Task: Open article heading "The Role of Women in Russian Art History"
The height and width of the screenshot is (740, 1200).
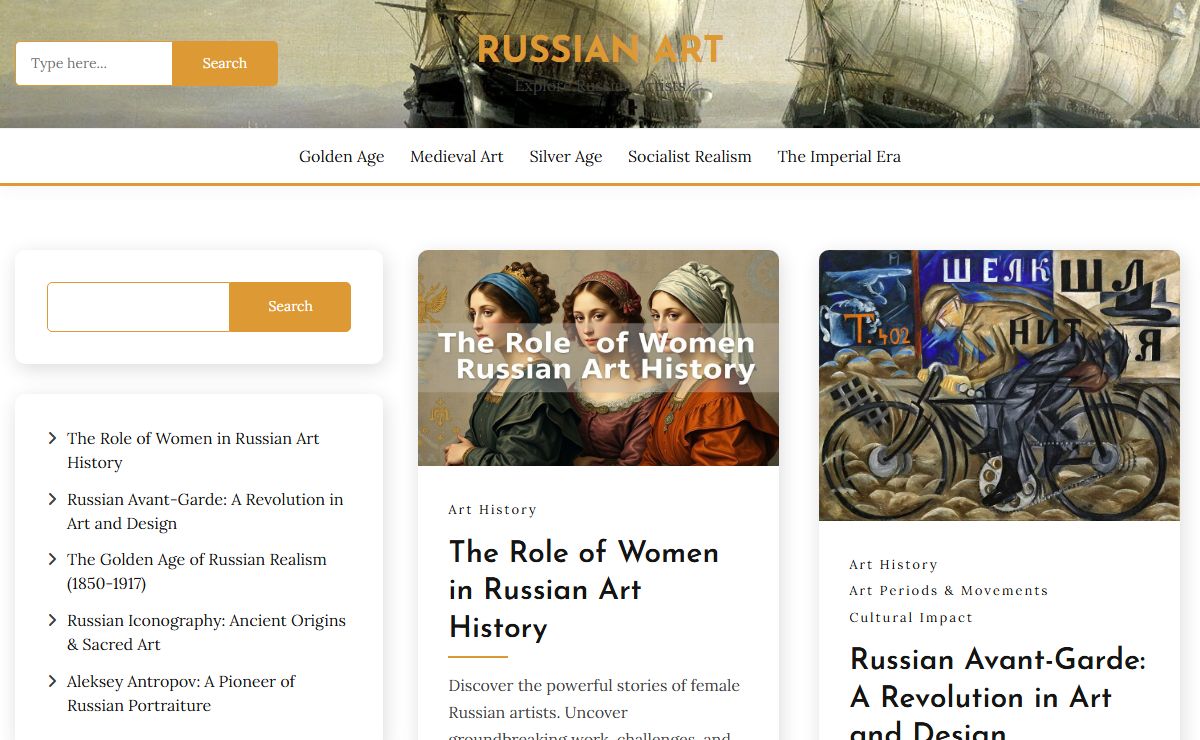Action: click(x=584, y=590)
